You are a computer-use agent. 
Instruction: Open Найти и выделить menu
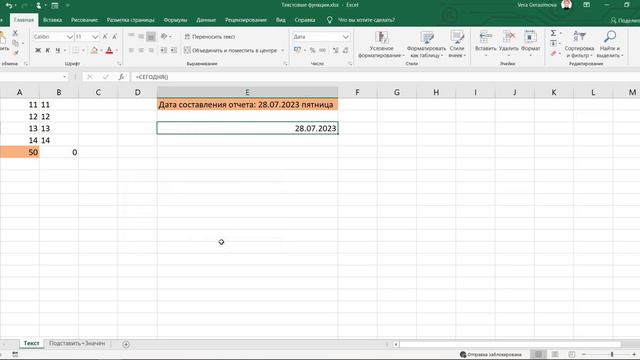click(610, 44)
